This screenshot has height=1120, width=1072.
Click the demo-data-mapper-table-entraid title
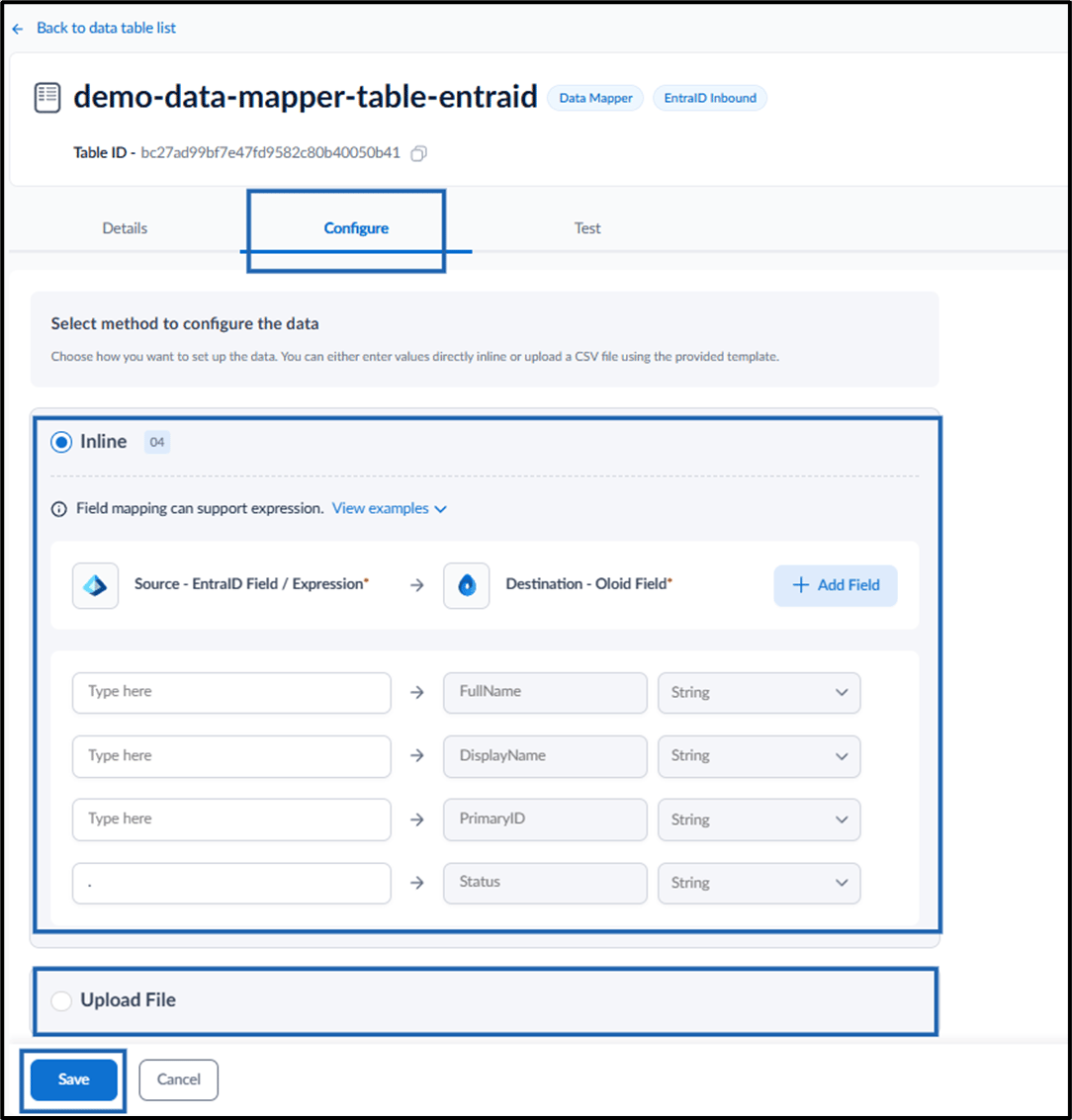[306, 97]
